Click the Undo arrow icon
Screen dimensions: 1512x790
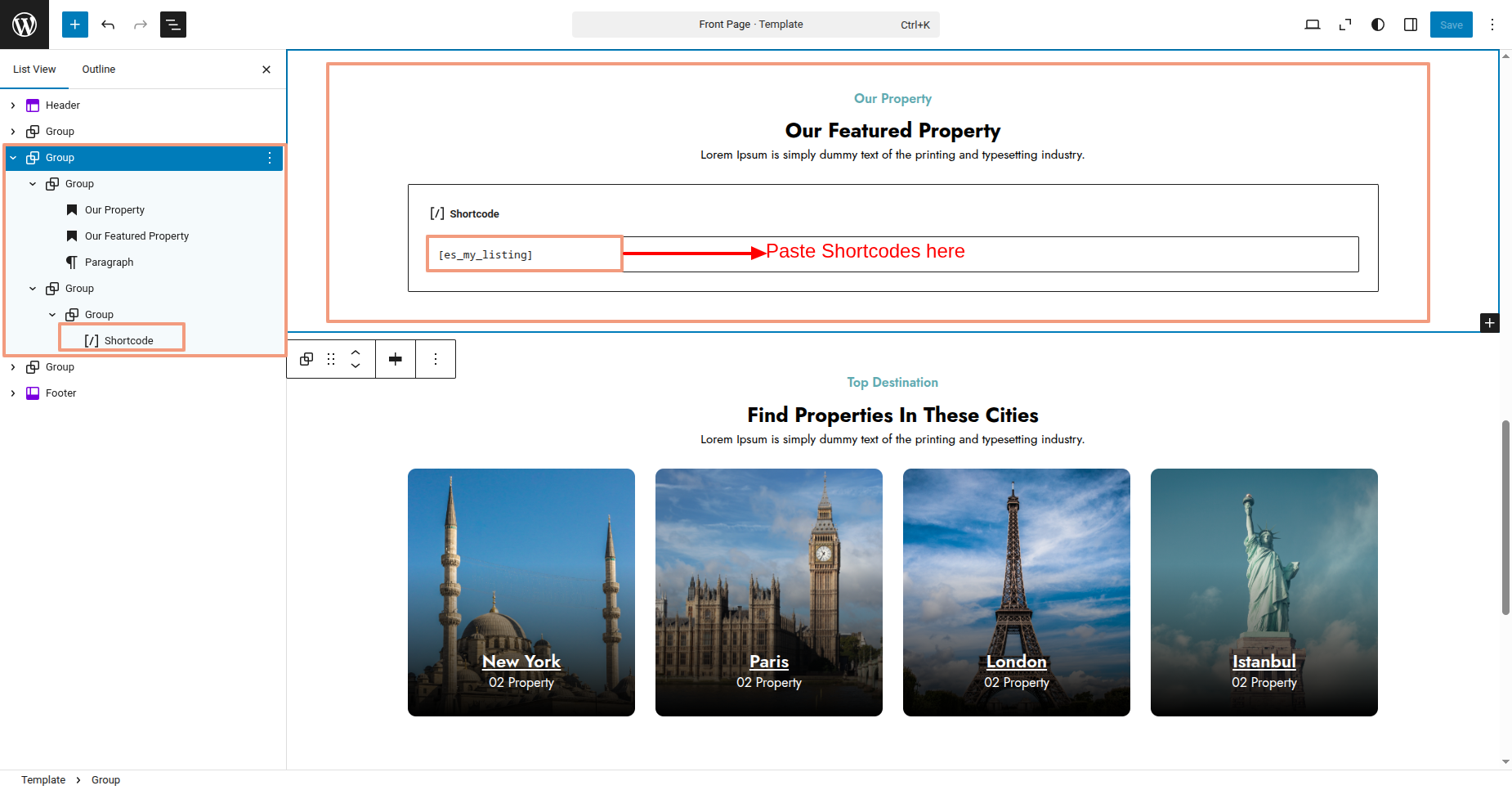[108, 25]
